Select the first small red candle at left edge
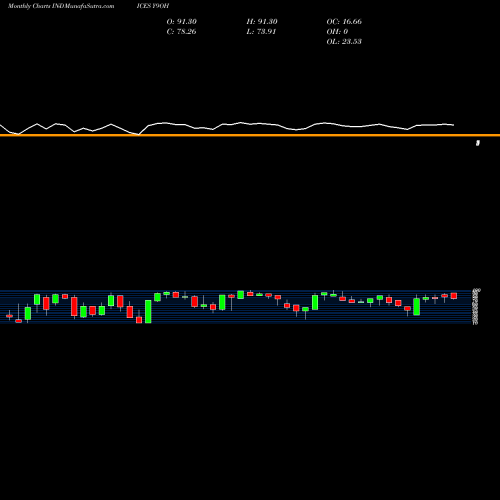 point(9,316)
